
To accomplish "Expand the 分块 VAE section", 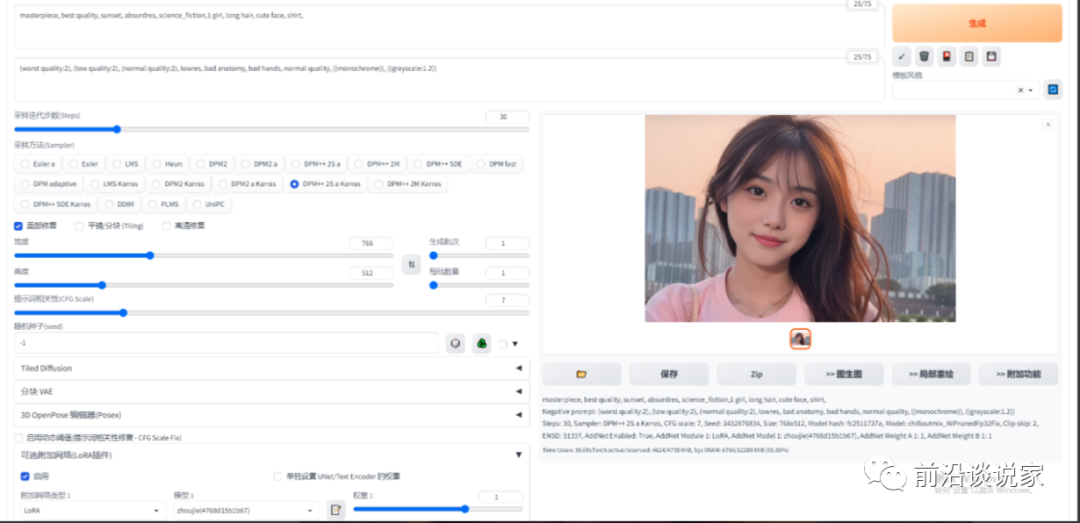I will pyautogui.click(x=271, y=391).
